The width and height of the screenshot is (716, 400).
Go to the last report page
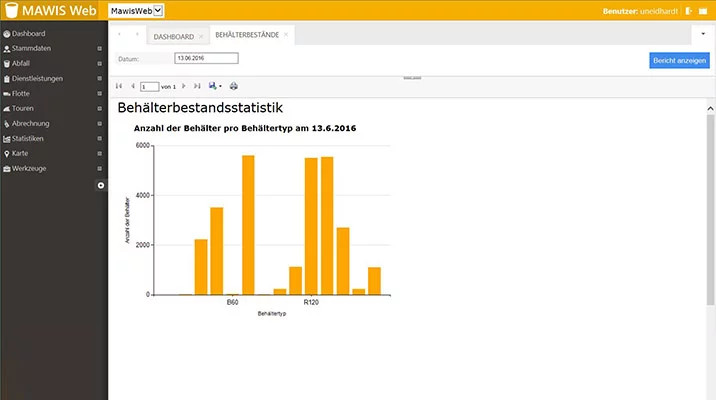pos(199,86)
